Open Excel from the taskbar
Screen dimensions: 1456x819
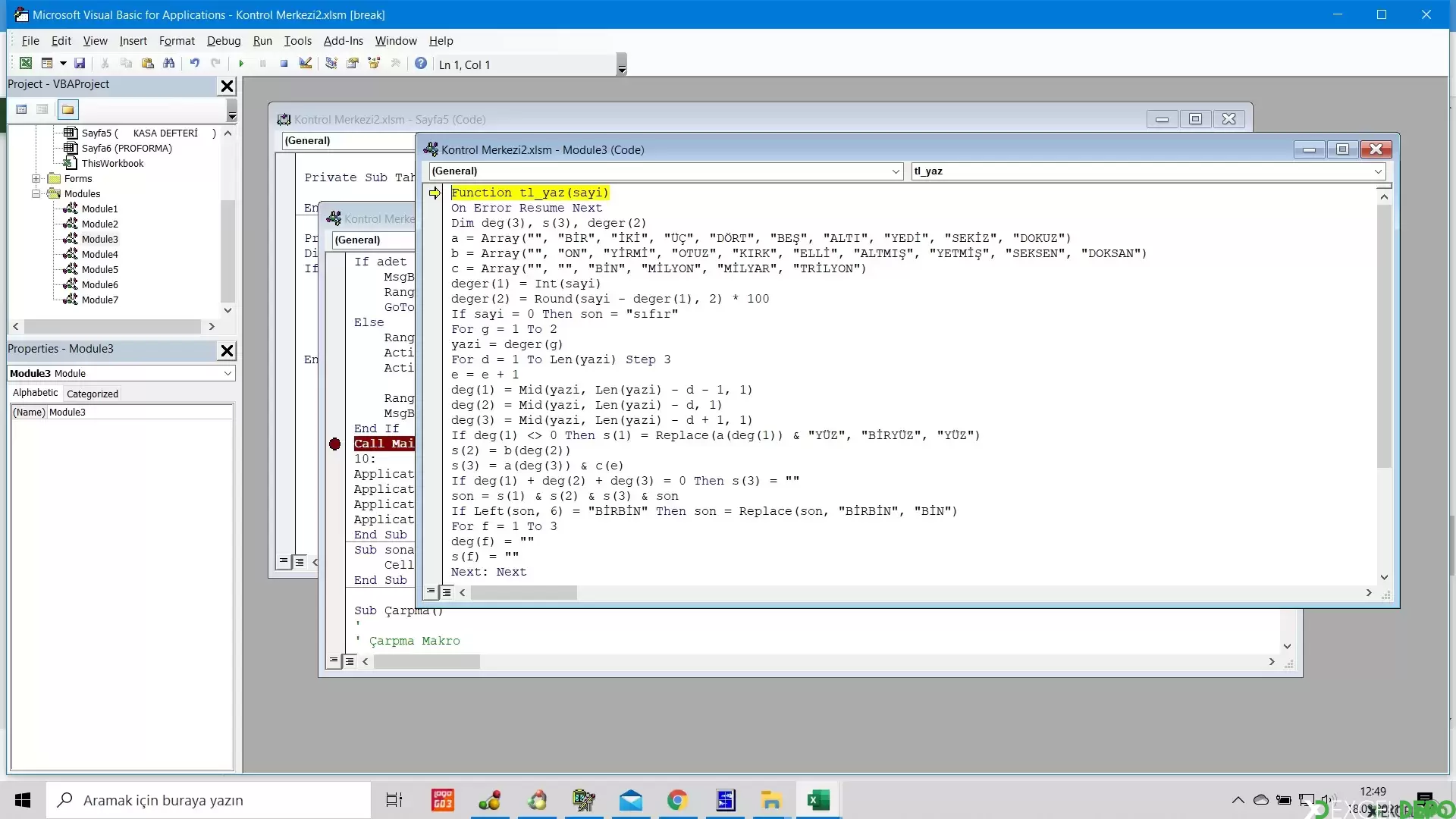[818, 800]
